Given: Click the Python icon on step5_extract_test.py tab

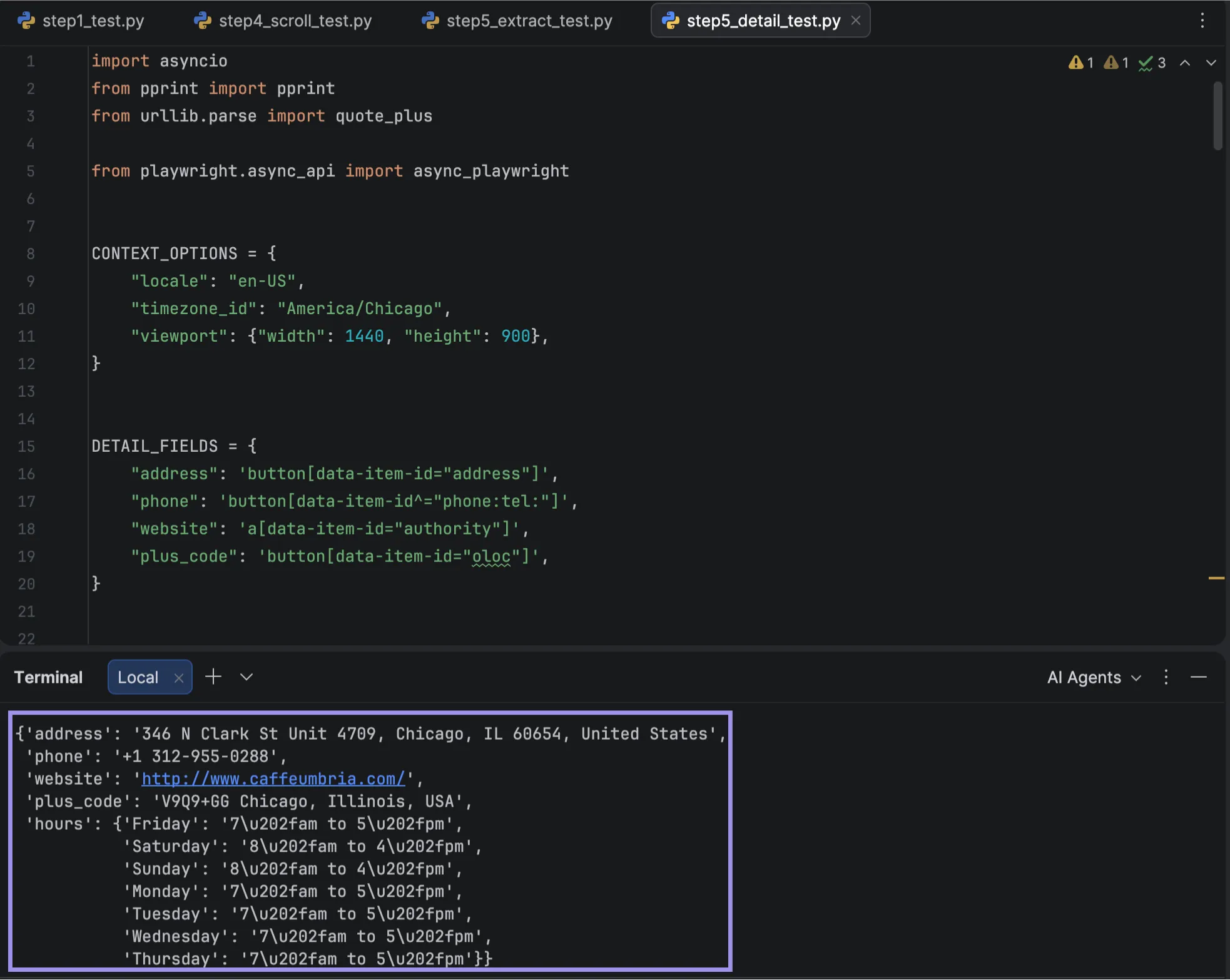Looking at the screenshot, I should 430,21.
